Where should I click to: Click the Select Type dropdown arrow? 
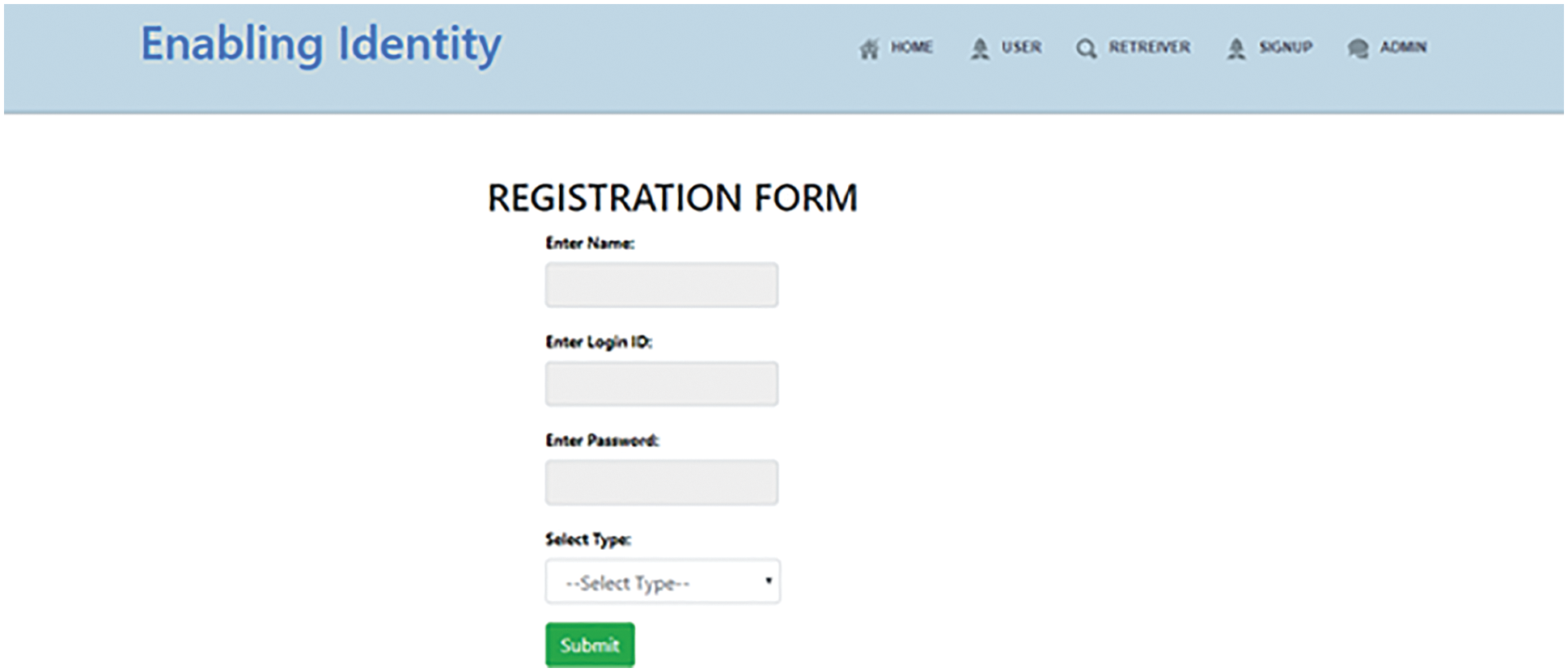pyautogui.click(x=768, y=581)
